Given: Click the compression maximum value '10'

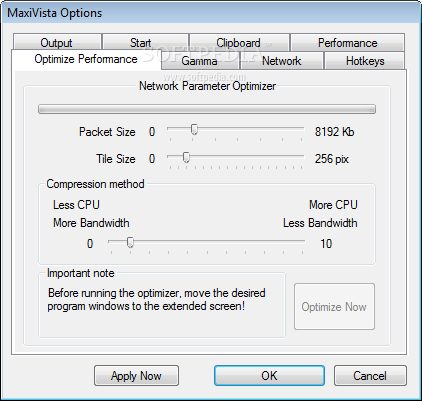Looking at the screenshot, I should click(326, 244).
